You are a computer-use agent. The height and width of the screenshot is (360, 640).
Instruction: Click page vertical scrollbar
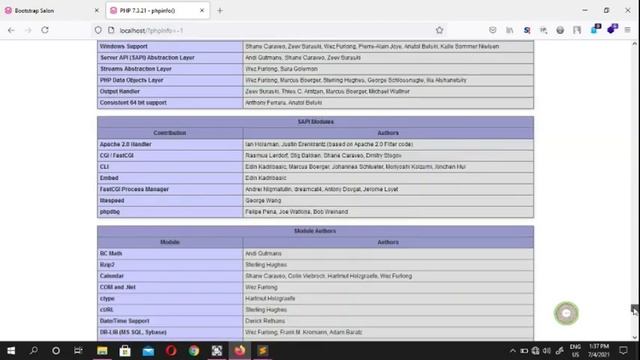(635, 309)
